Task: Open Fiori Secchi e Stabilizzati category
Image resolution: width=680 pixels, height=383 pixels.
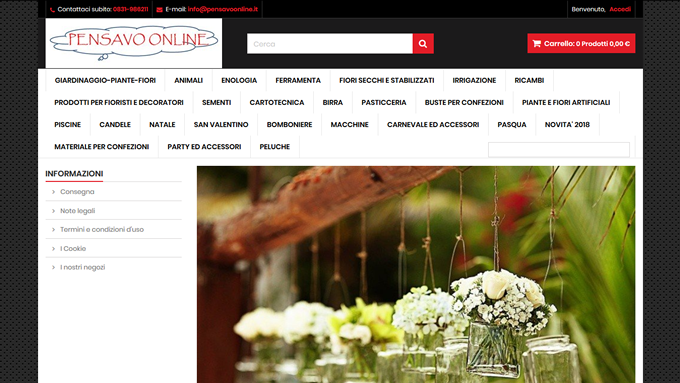Action: (x=386, y=80)
